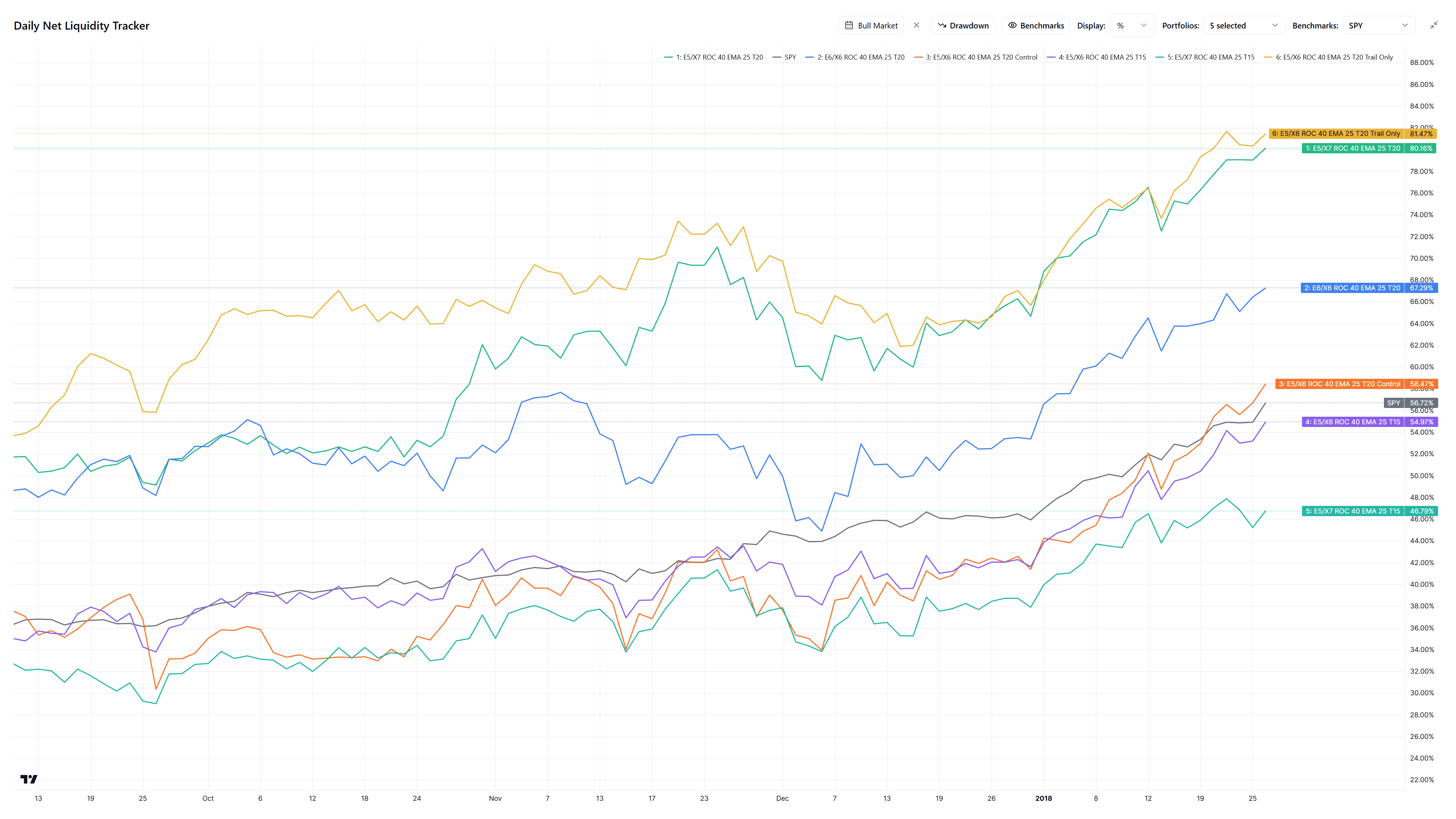Toggle legend 3: E5/X6 T20 Control

(976, 57)
